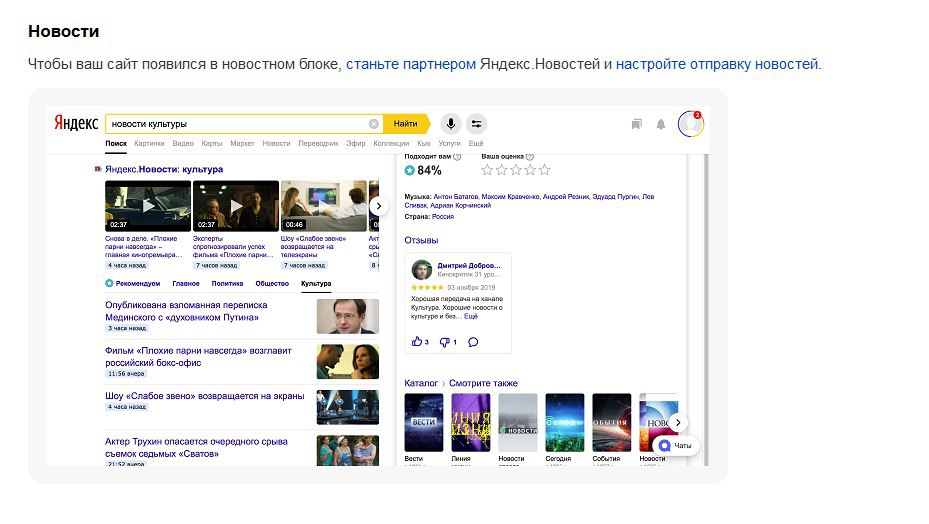Rate with the fifth star
Viewport: 929px width, 524px height.
point(544,170)
